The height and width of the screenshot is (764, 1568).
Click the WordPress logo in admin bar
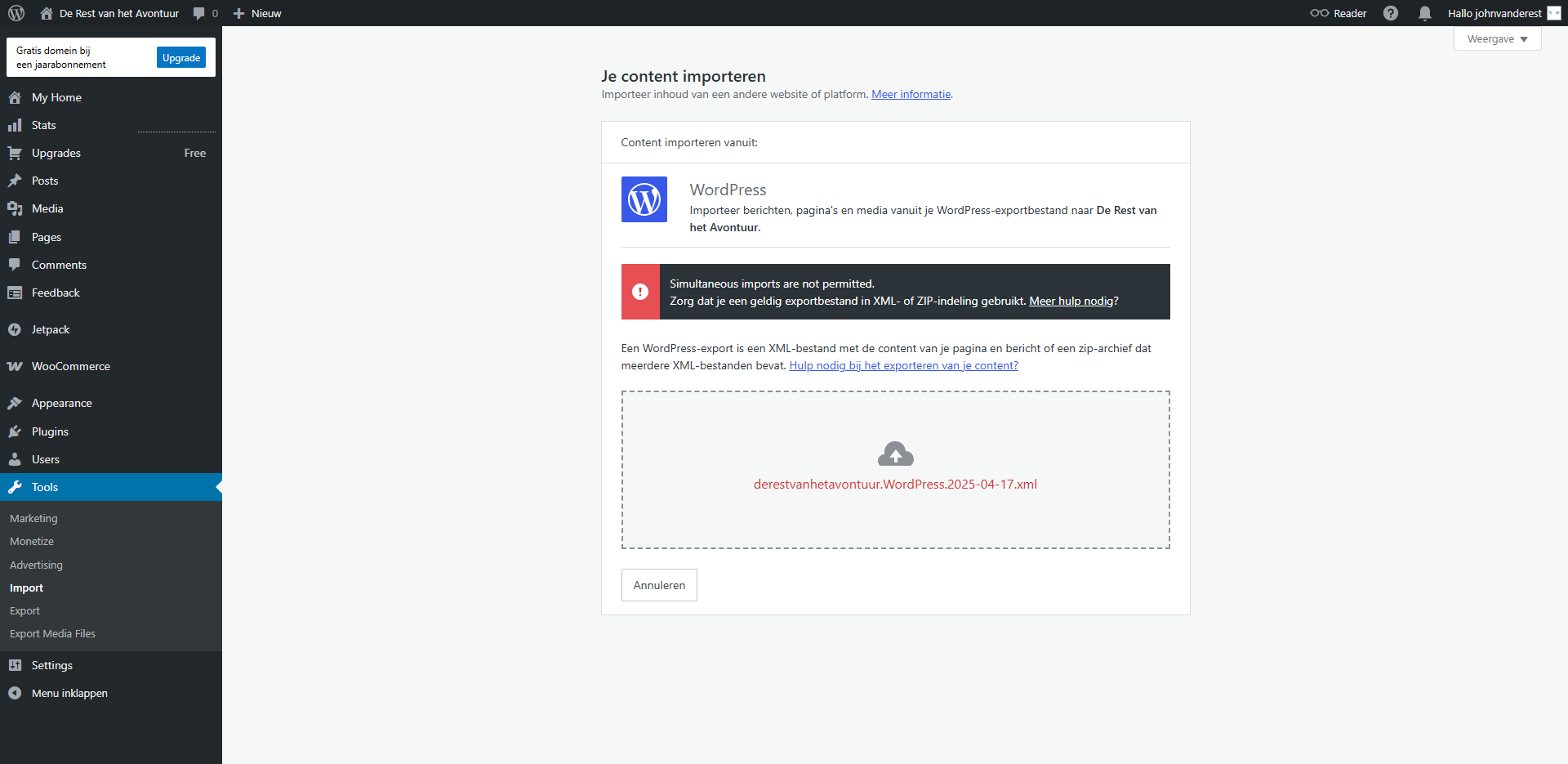tap(16, 13)
